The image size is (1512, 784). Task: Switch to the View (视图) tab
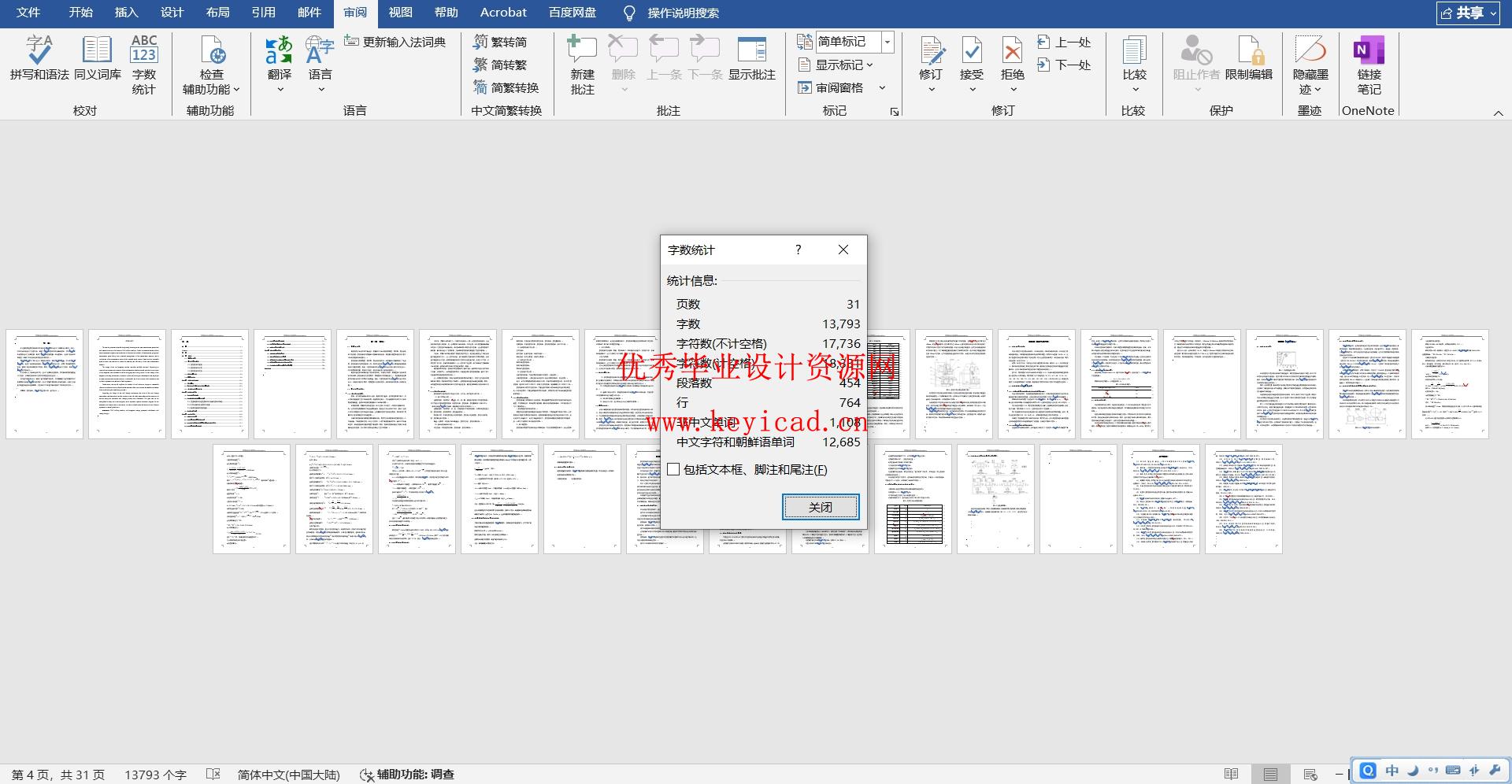click(x=400, y=13)
